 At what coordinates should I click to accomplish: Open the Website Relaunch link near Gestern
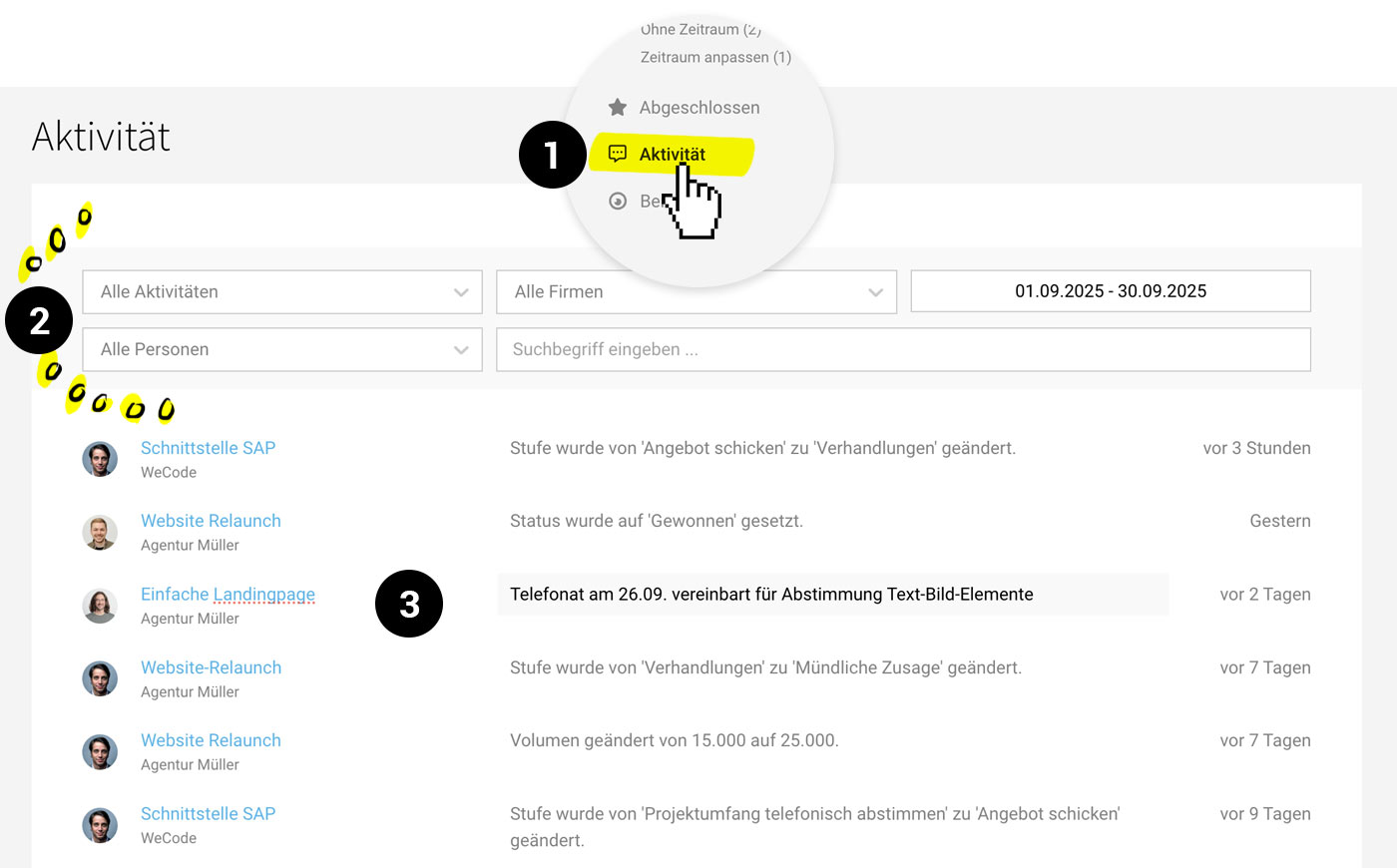211,520
